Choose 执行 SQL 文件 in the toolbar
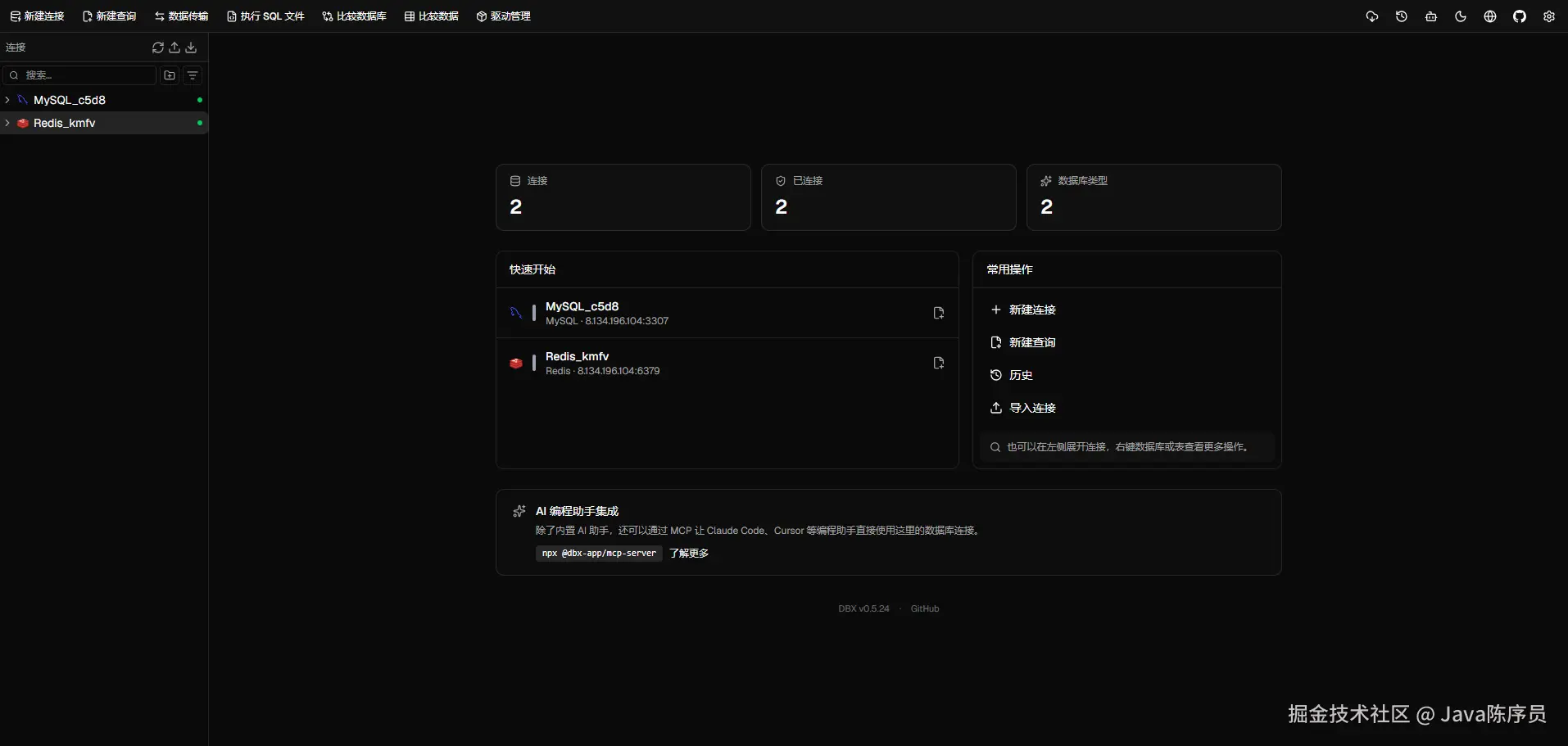 click(265, 16)
